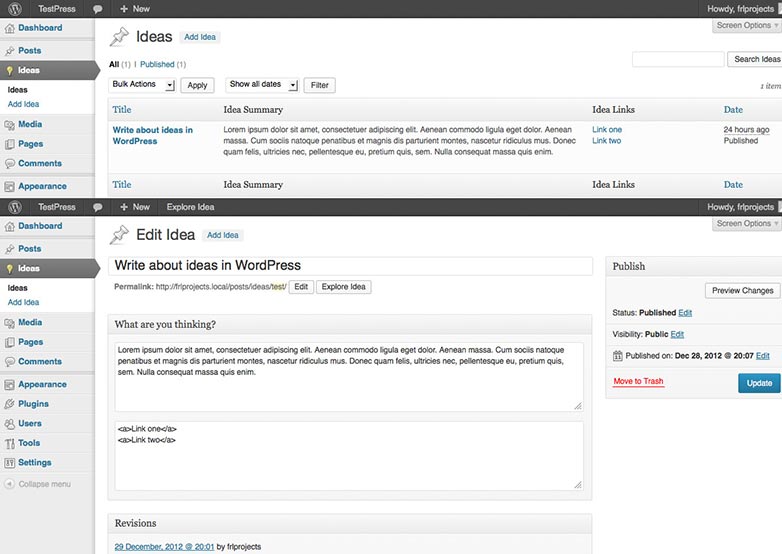Click the Search Ideas text field
The width and height of the screenshot is (782, 554).
point(678,59)
